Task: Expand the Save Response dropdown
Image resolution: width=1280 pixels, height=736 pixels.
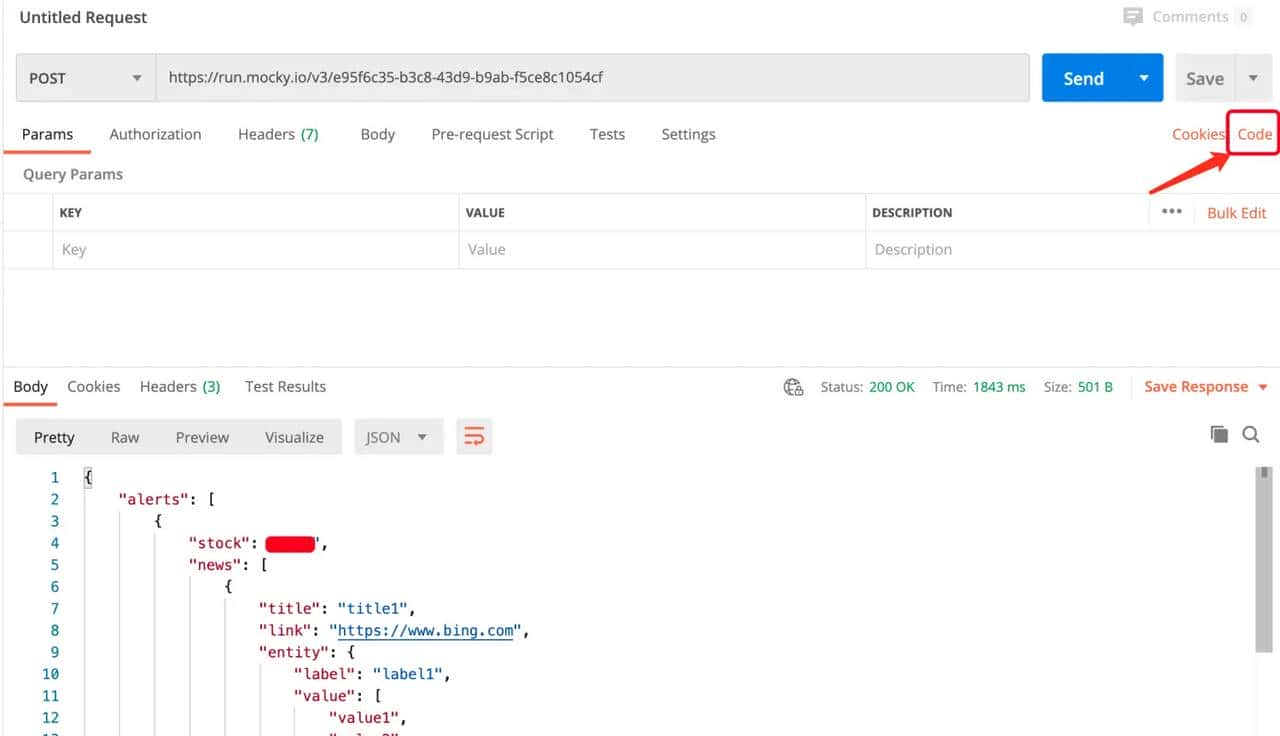Action: (x=1263, y=387)
